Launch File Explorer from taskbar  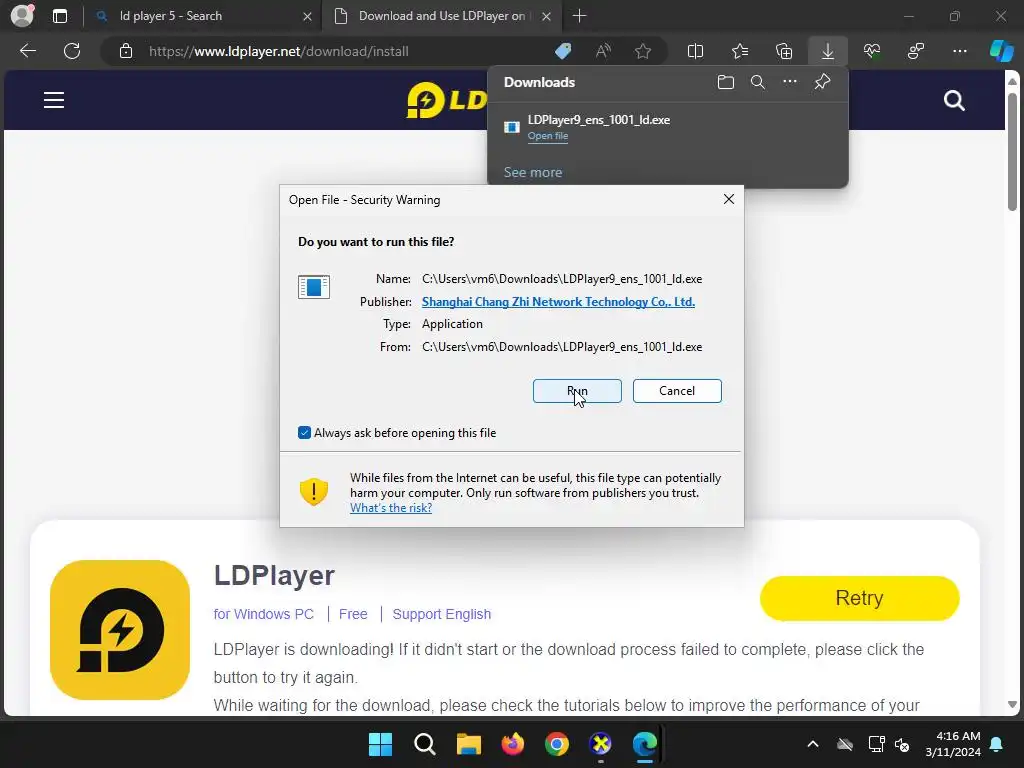pos(468,744)
